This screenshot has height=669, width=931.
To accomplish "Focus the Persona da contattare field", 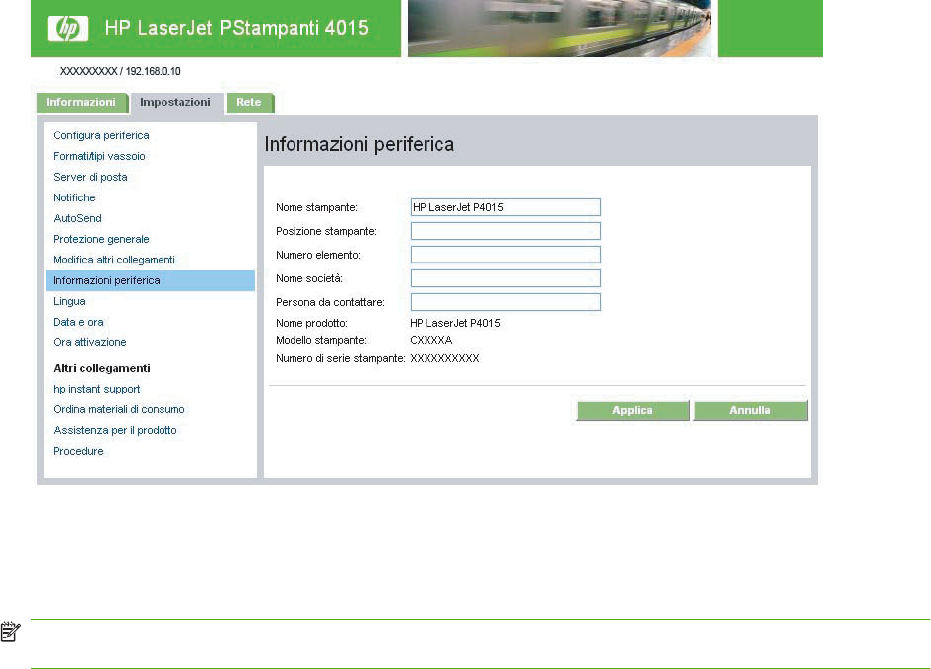I will [x=505, y=302].
